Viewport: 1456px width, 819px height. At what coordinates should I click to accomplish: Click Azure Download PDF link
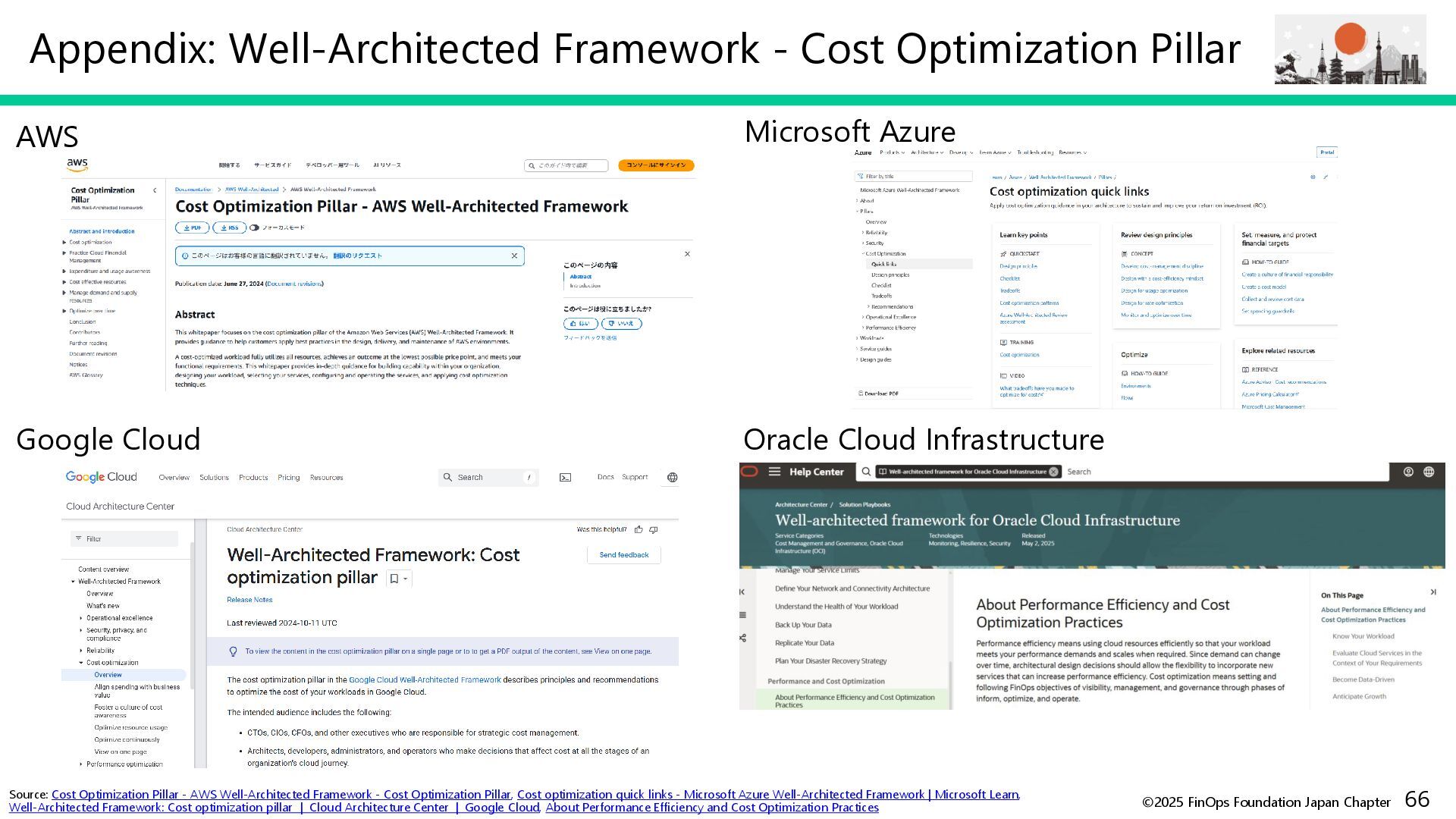[x=878, y=394]
